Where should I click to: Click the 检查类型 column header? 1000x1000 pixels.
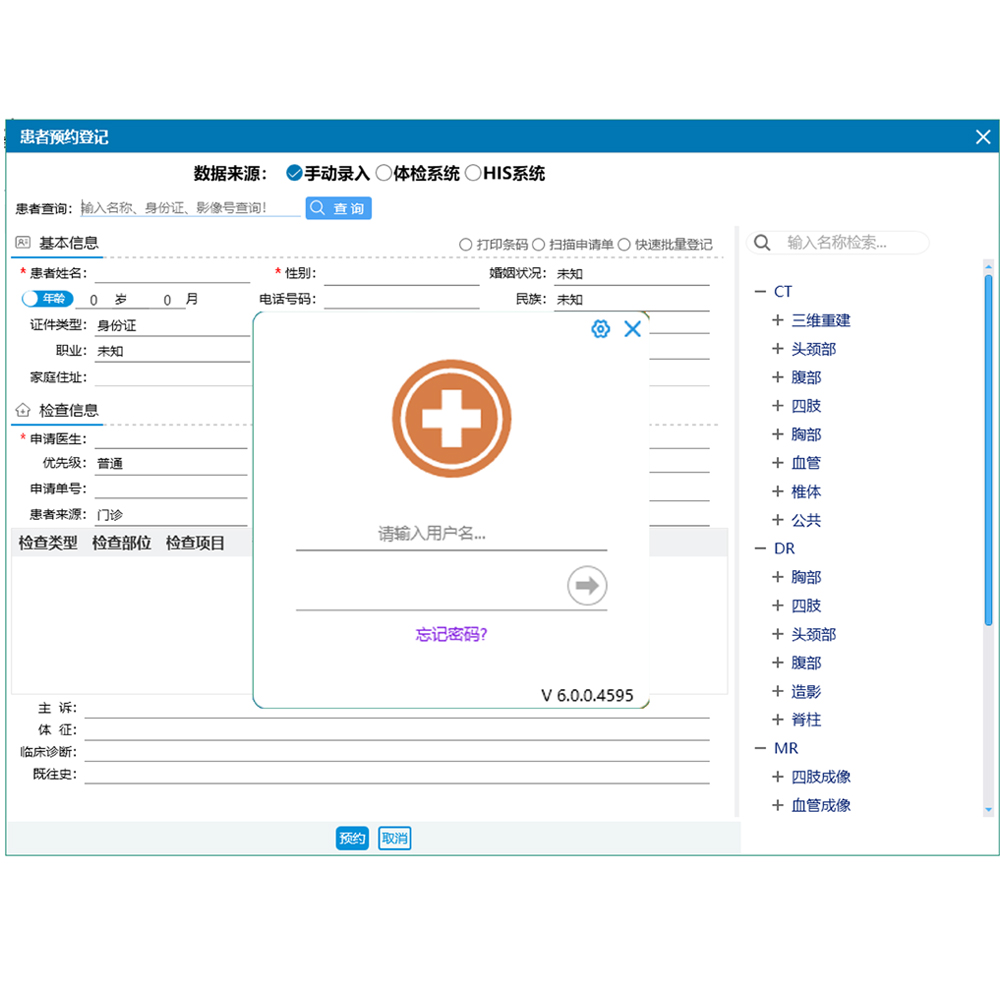coord(48,543)
